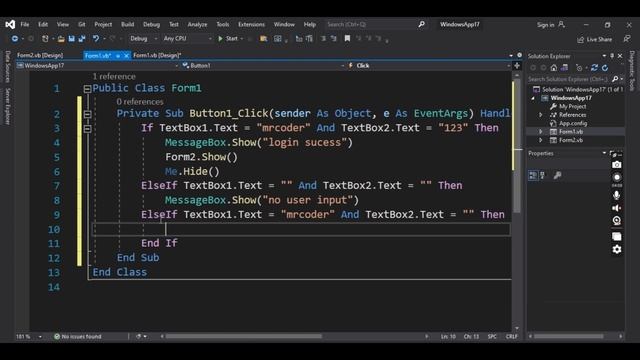This screenshot has height=360, width=640.
Task: Click the New Project toolbar icon
Action: [x=45, y=39]
